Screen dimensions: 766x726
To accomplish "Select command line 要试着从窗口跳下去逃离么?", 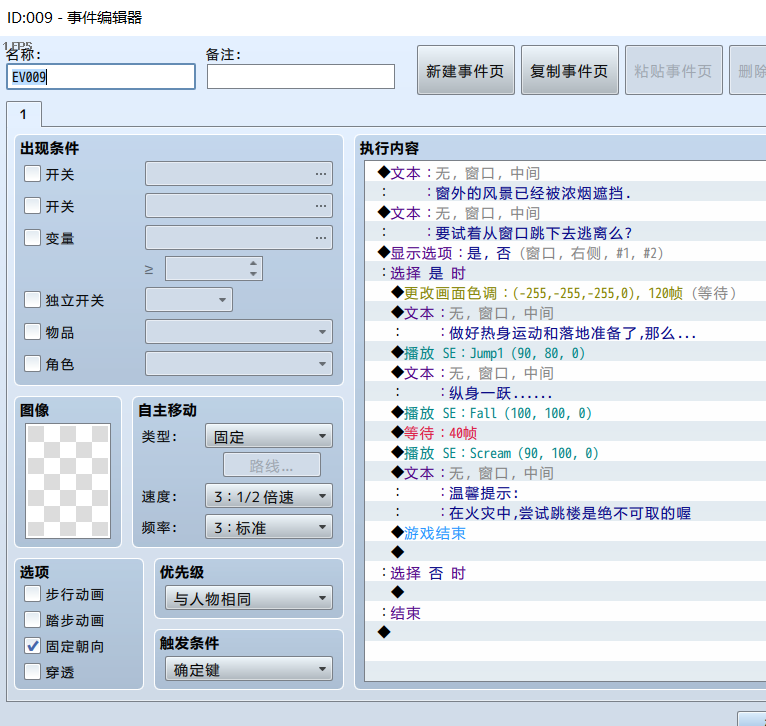I will 565,233.
